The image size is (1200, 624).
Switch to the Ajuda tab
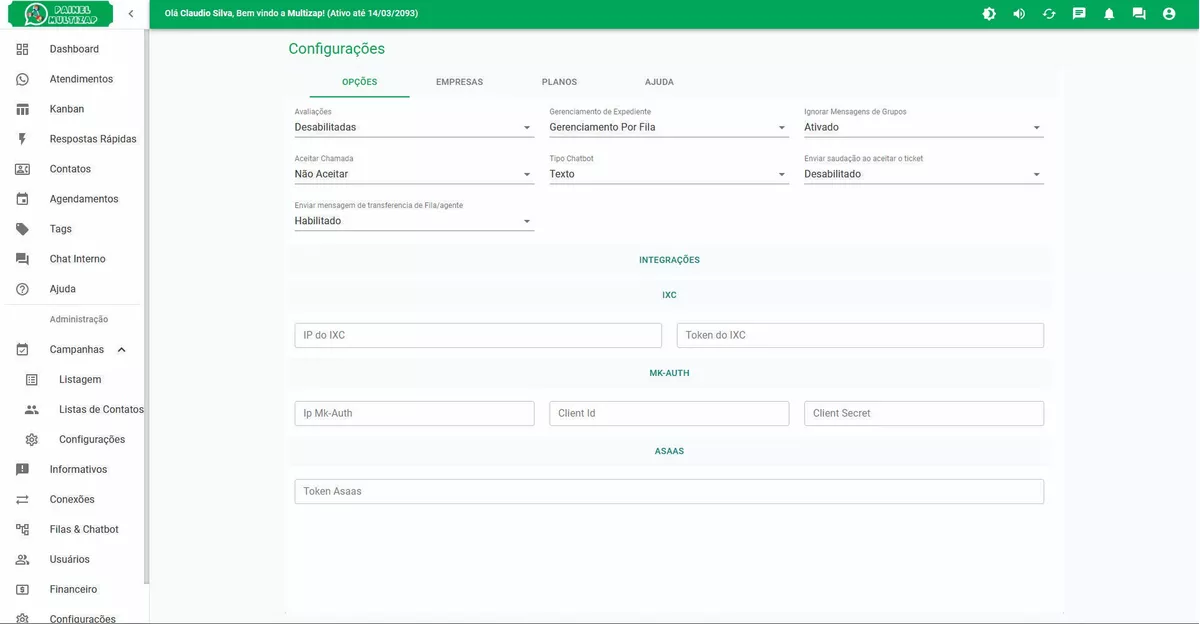coord(660,82)
